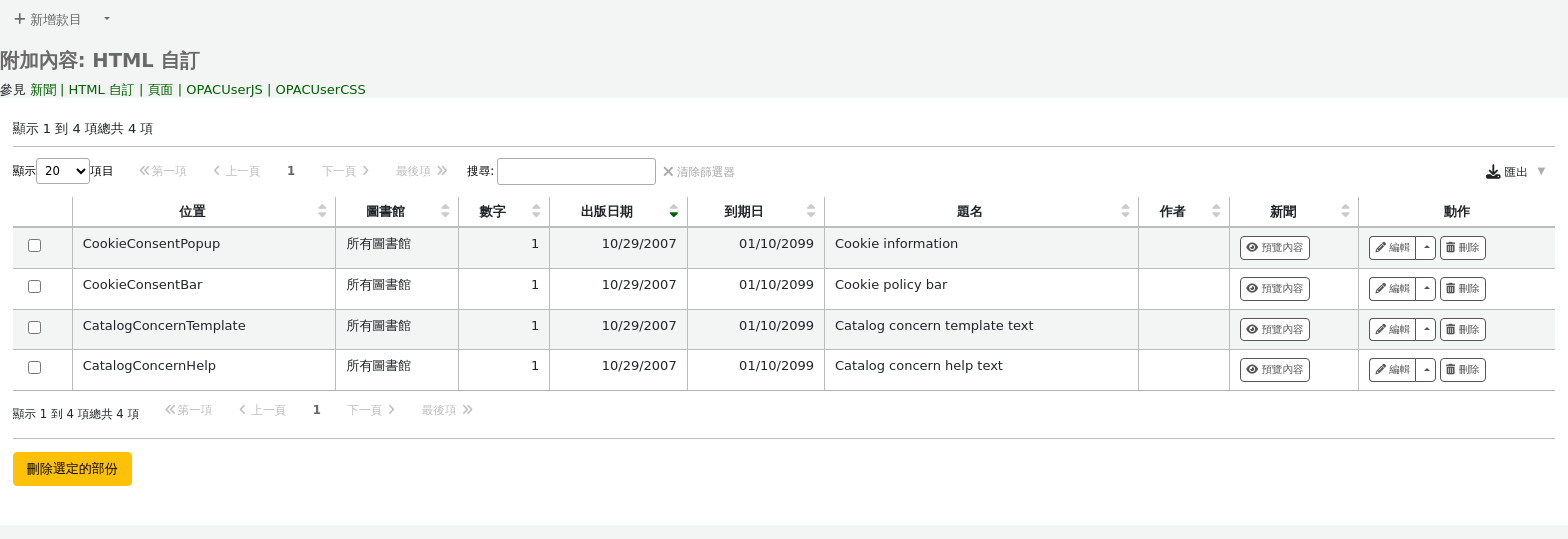Expand edit options caret for CookieConsentPopup
1568x539 pixels.
point(1426,248)
